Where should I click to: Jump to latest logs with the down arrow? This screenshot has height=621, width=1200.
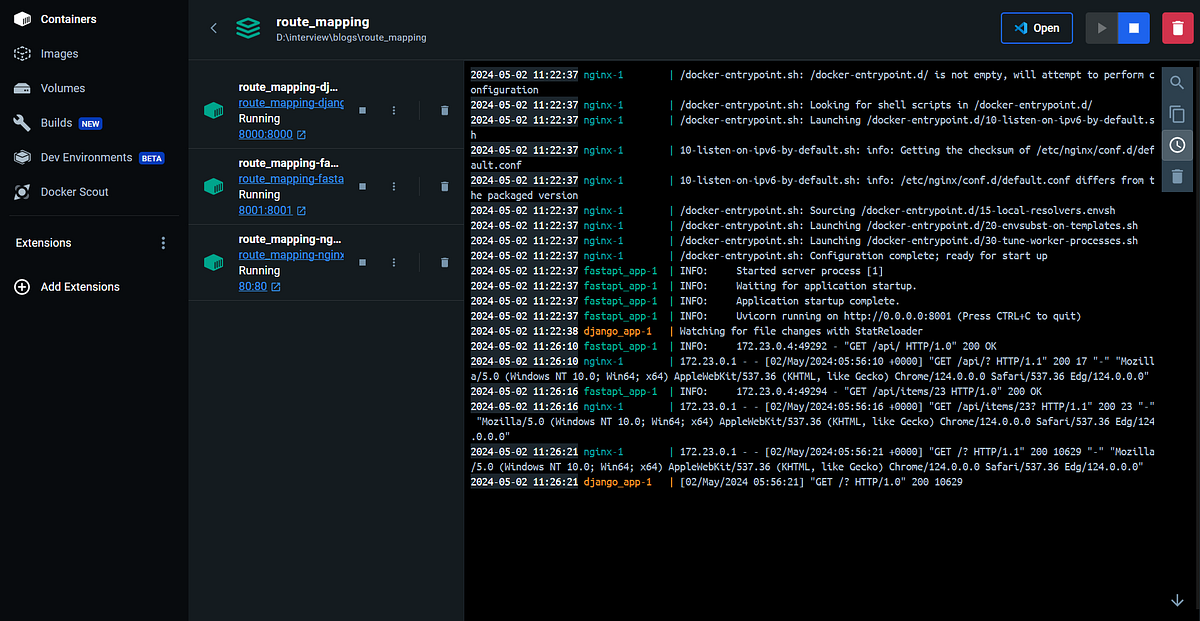point(1177,600)
